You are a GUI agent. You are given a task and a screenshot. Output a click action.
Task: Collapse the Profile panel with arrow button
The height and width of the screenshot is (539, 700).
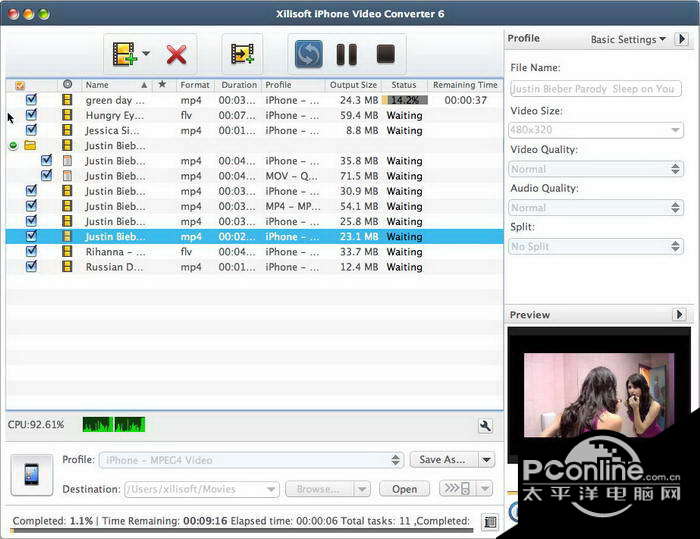681,39
